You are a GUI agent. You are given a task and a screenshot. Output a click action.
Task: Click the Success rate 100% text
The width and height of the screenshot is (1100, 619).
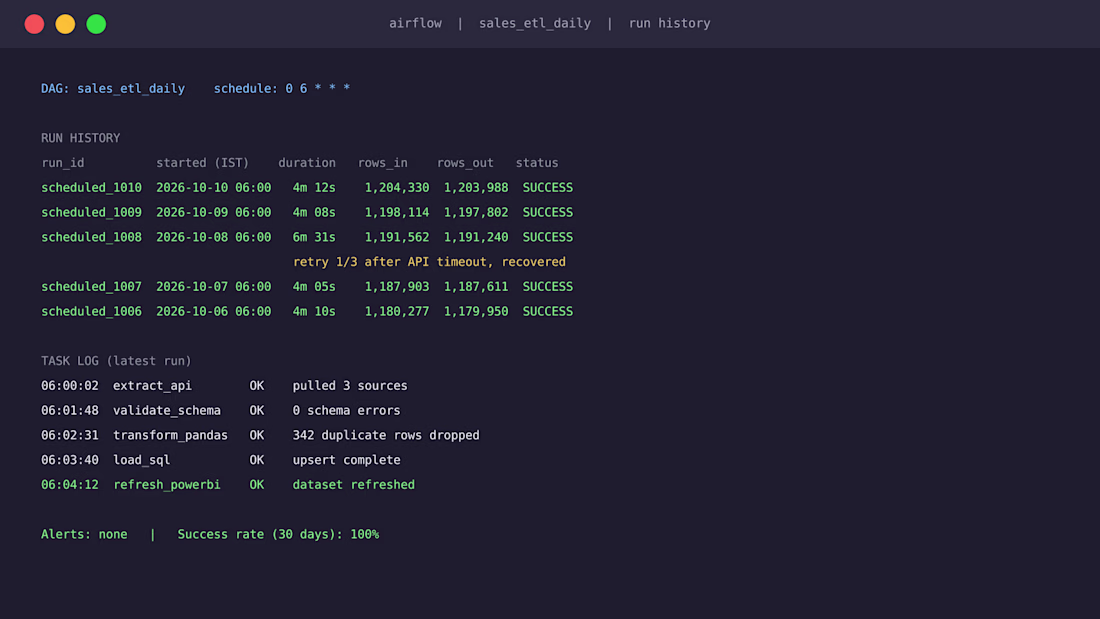click(x=278, y=534)
